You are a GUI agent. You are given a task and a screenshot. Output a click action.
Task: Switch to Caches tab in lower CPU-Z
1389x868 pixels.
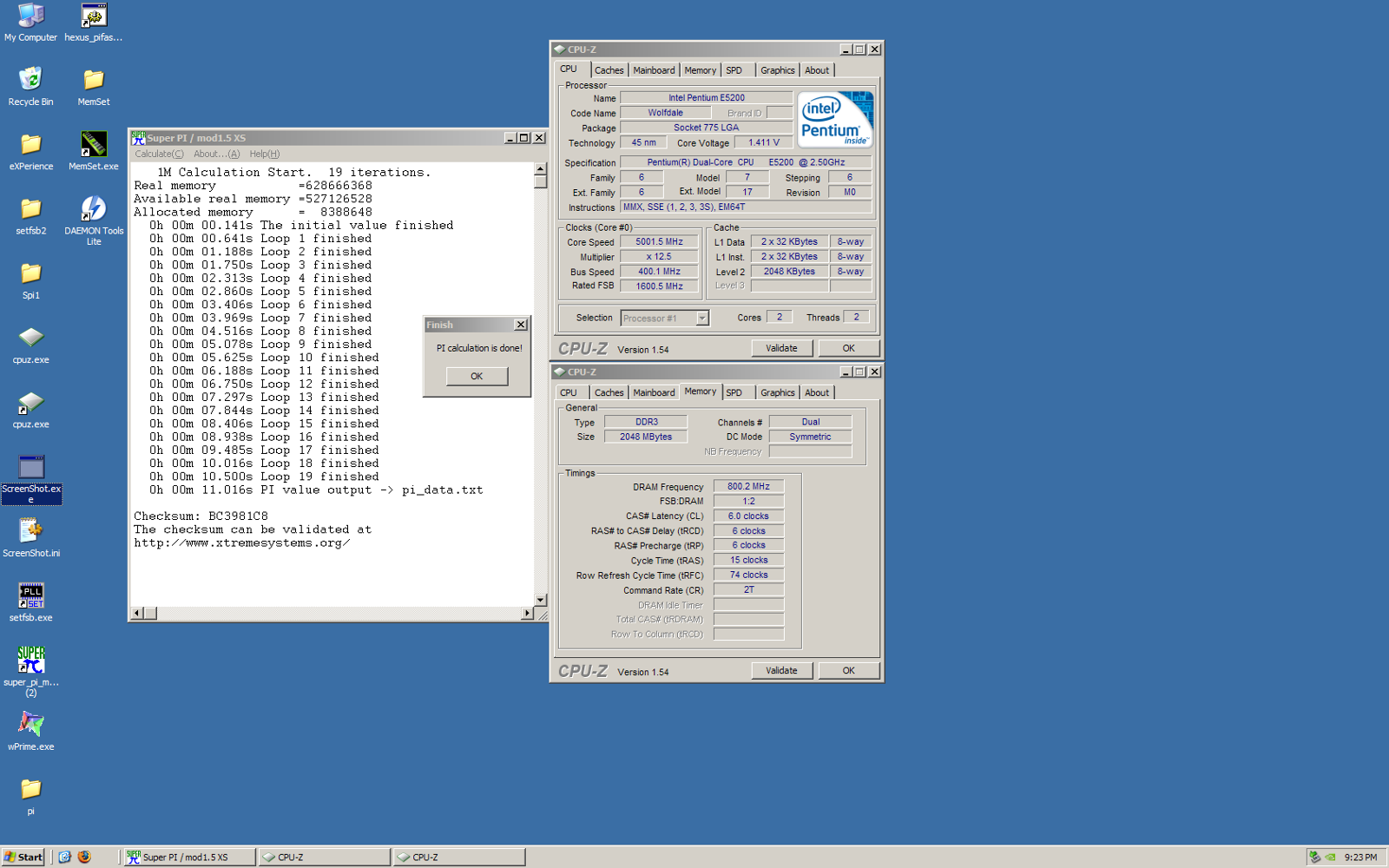(609, 392)
